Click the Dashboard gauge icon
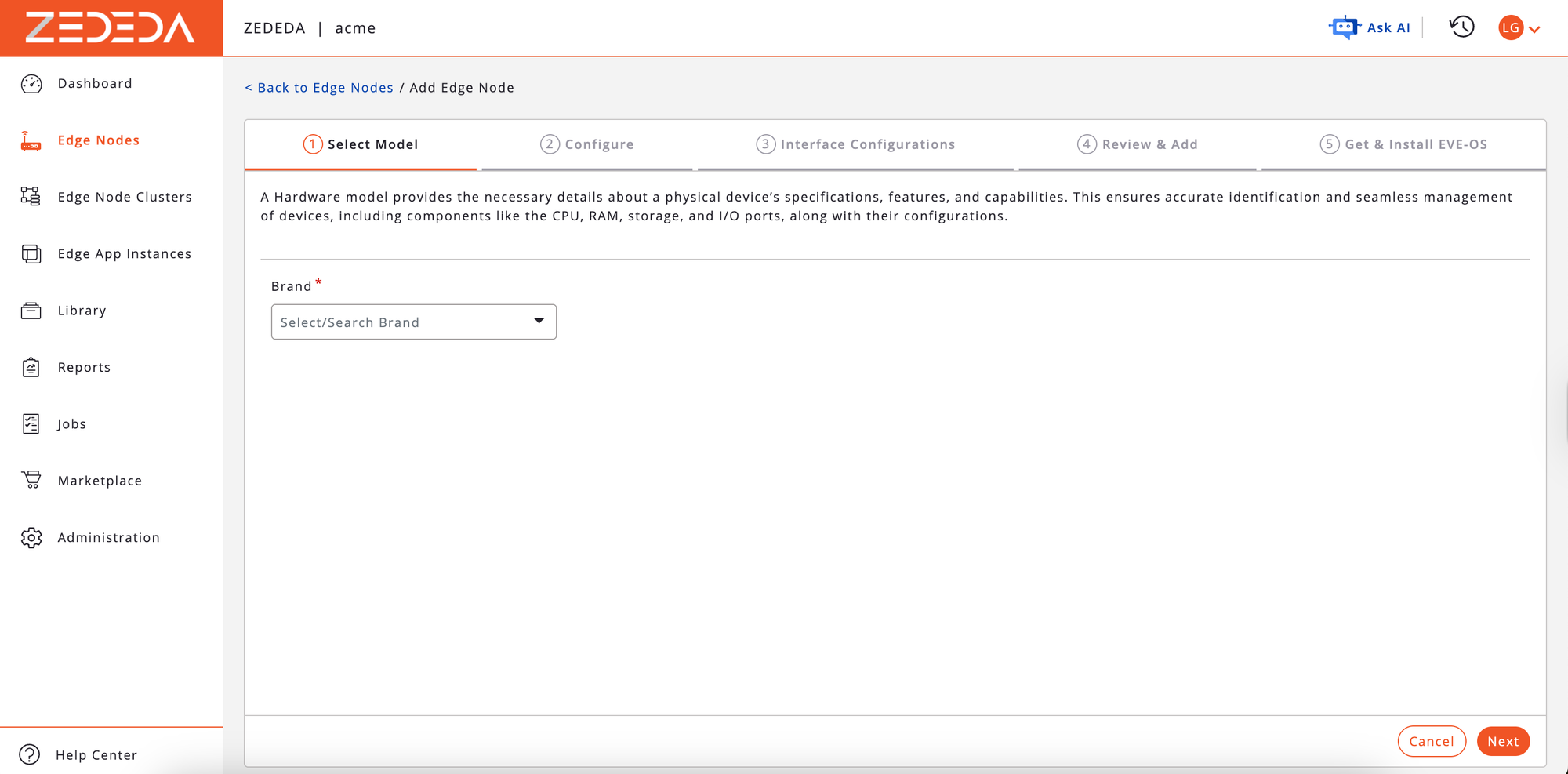 [31, 84]
